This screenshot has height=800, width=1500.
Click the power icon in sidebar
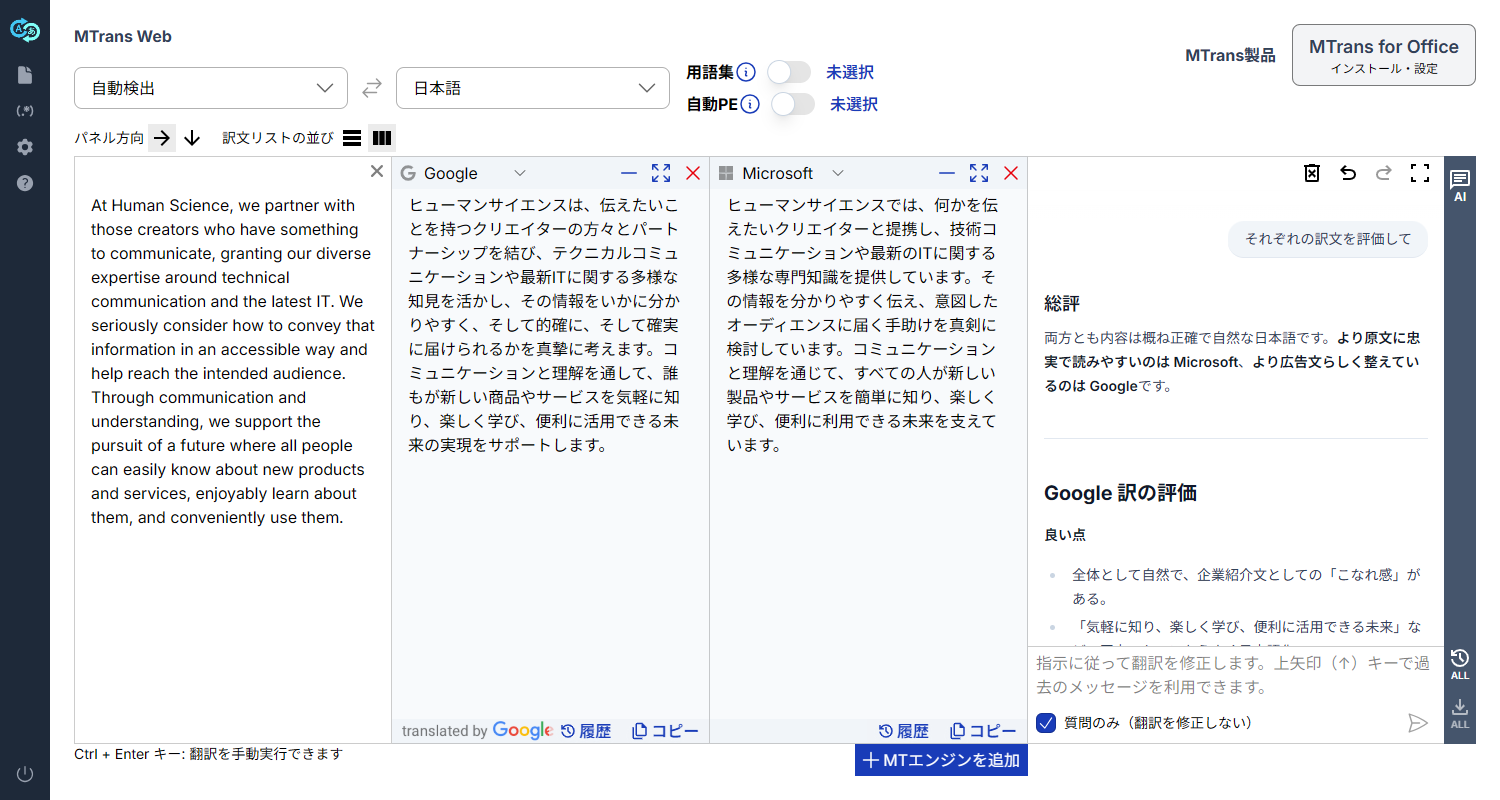tap(25, 773)
